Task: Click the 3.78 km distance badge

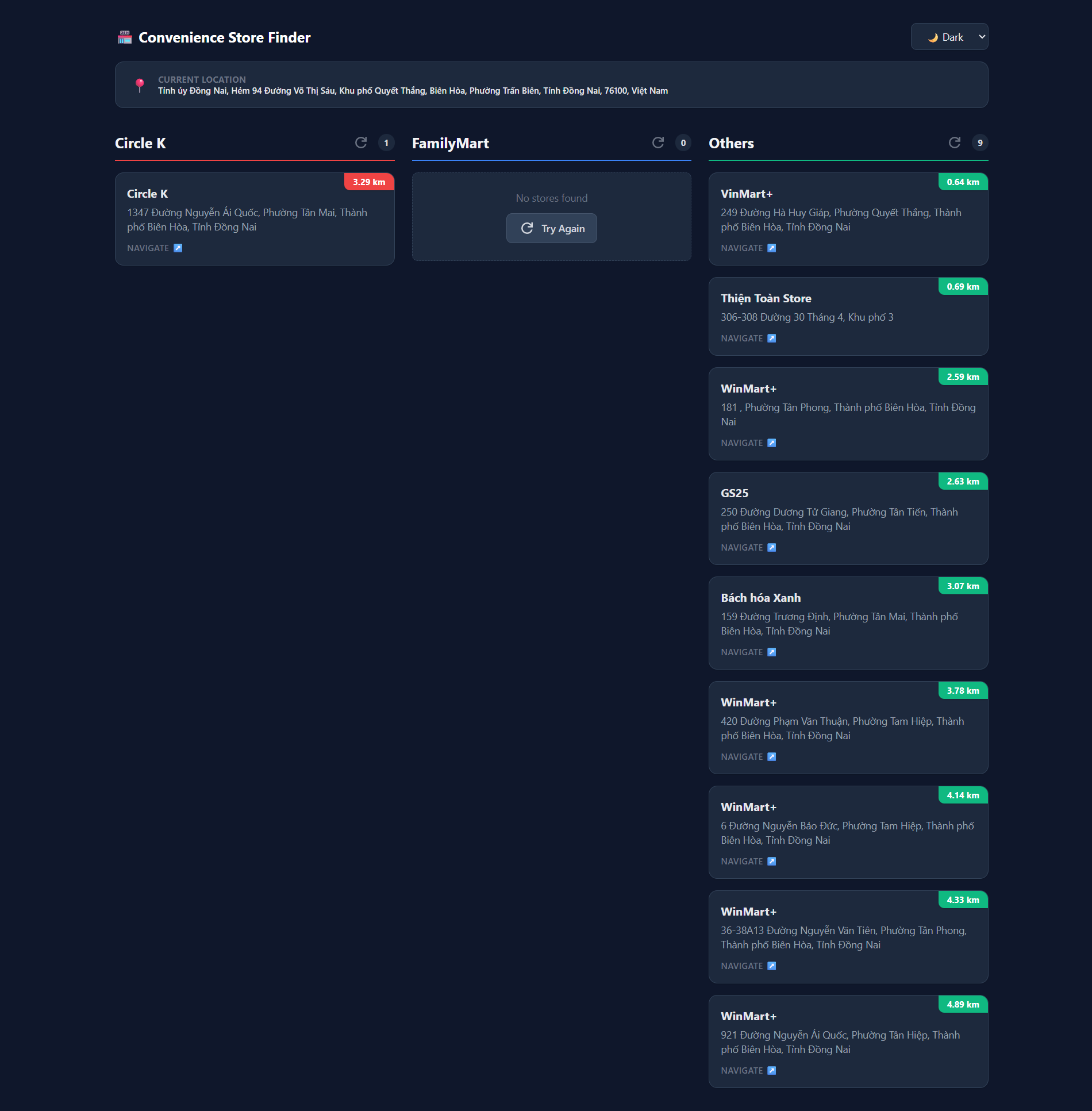Action: click(963, 690)
